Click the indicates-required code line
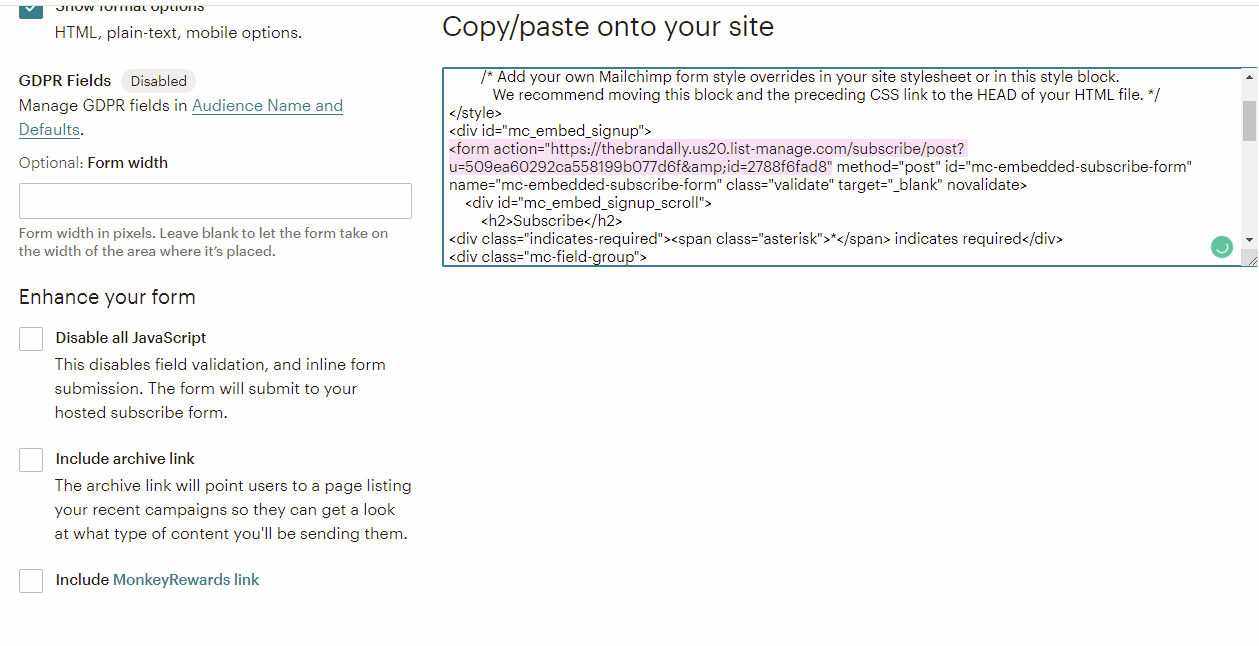The height and width of the screenshot is (646, 1259). point(756,239)
